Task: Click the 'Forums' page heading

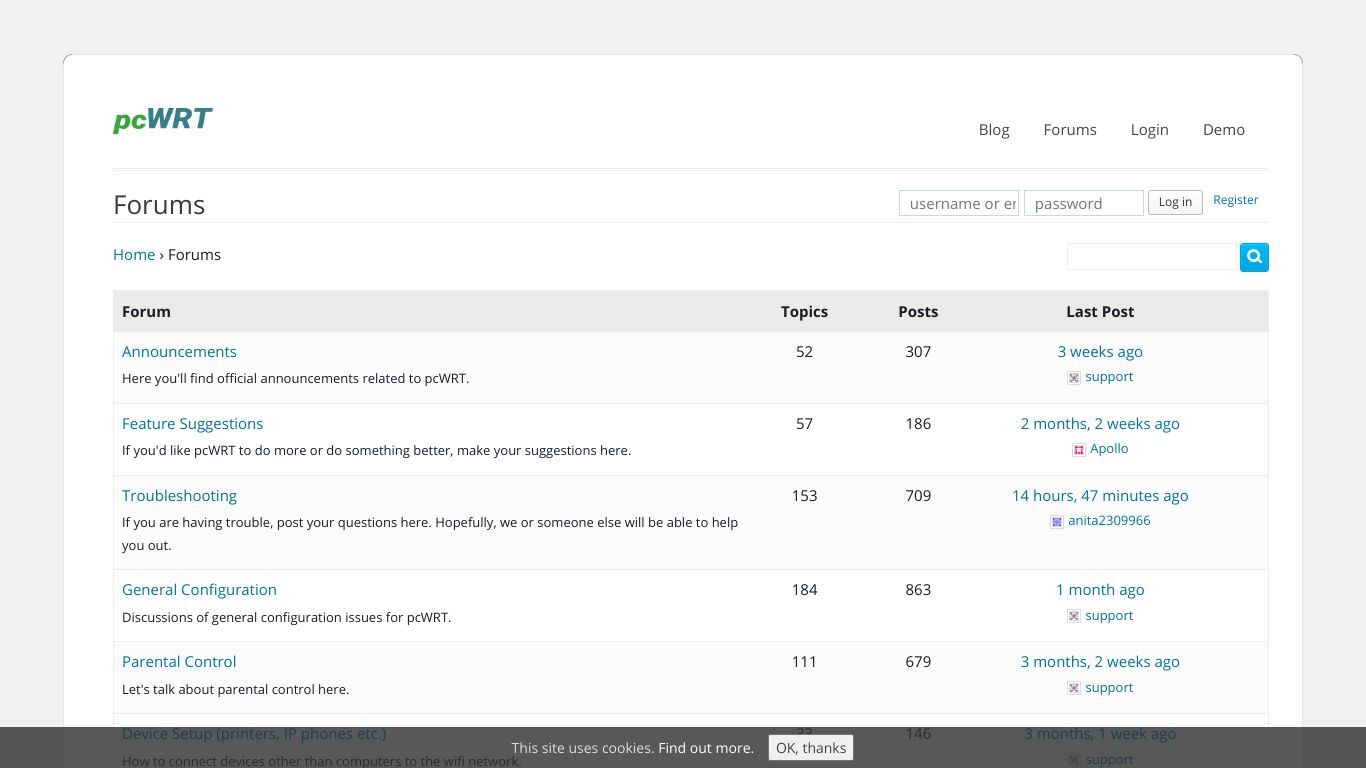Action: (159, 205)
